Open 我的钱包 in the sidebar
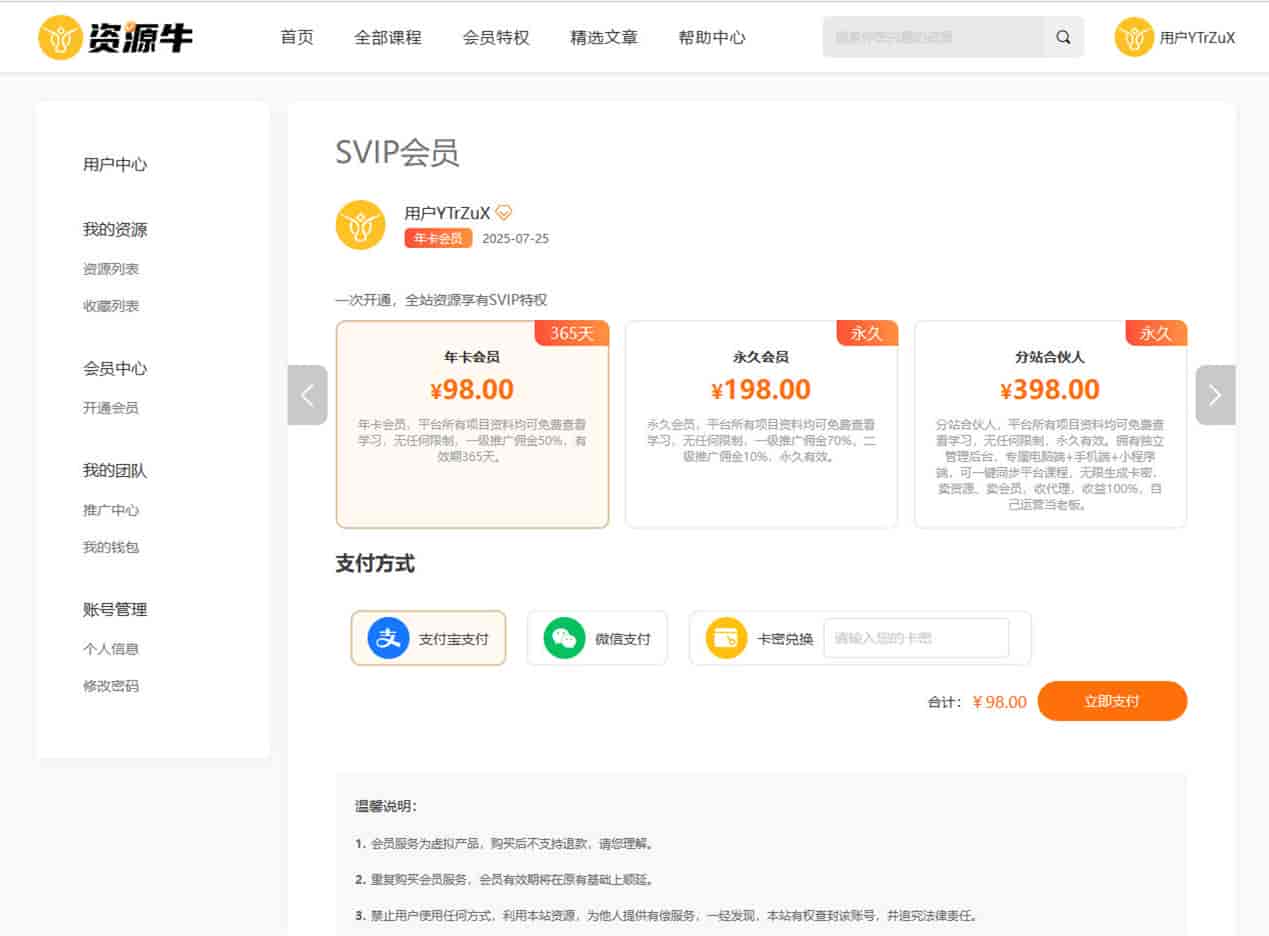1269x936 pixels. click(x=111, y=548)
